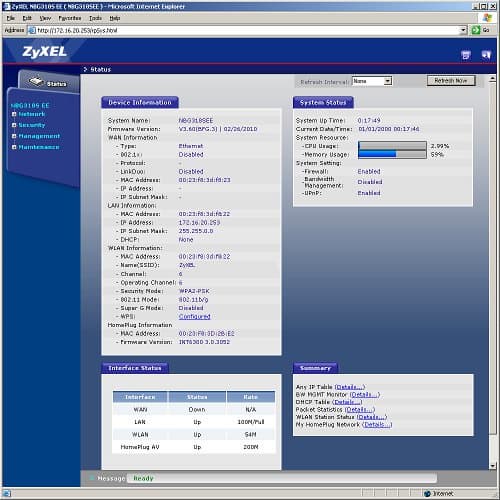This screenshot has height=500, width=500.
Task: Expand the Maintenance tree node
Action: [x=14, y=147]
